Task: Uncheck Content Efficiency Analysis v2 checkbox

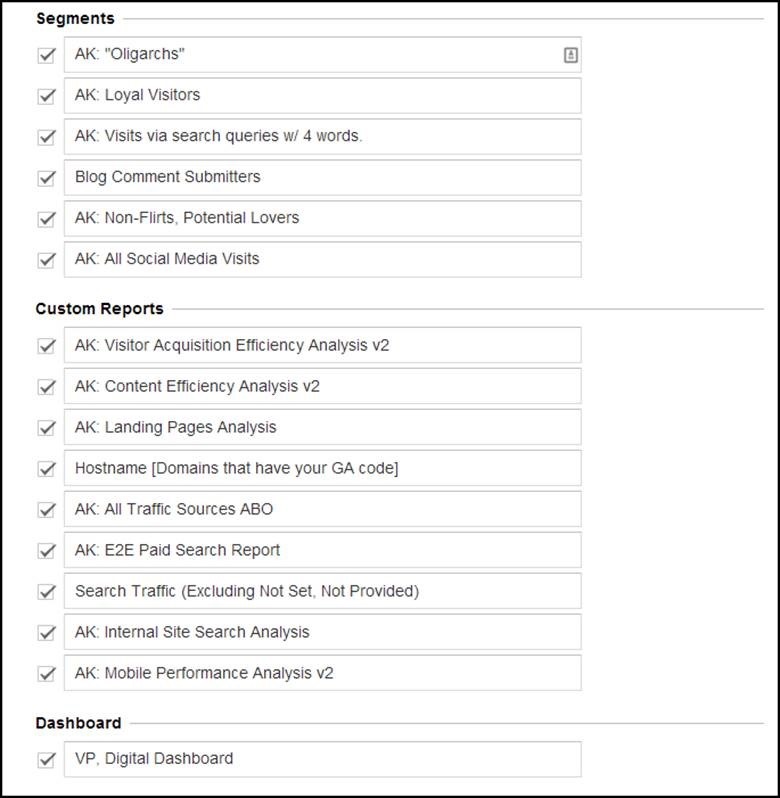Action: [x=46, y=387]
